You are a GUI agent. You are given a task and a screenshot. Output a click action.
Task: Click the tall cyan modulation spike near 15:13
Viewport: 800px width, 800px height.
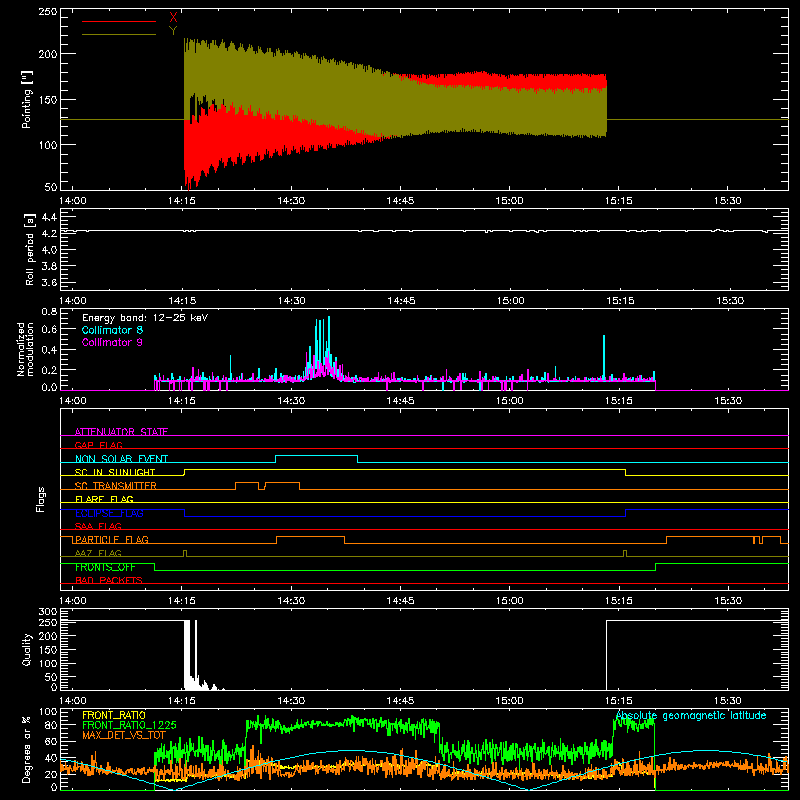(604, 357)
